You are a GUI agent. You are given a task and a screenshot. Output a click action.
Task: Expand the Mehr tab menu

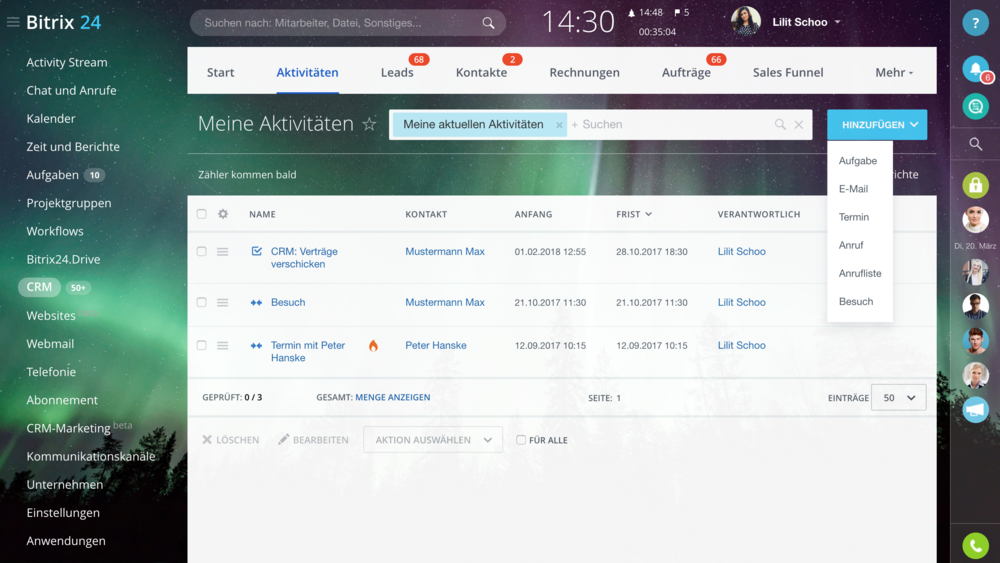(894, 73)
